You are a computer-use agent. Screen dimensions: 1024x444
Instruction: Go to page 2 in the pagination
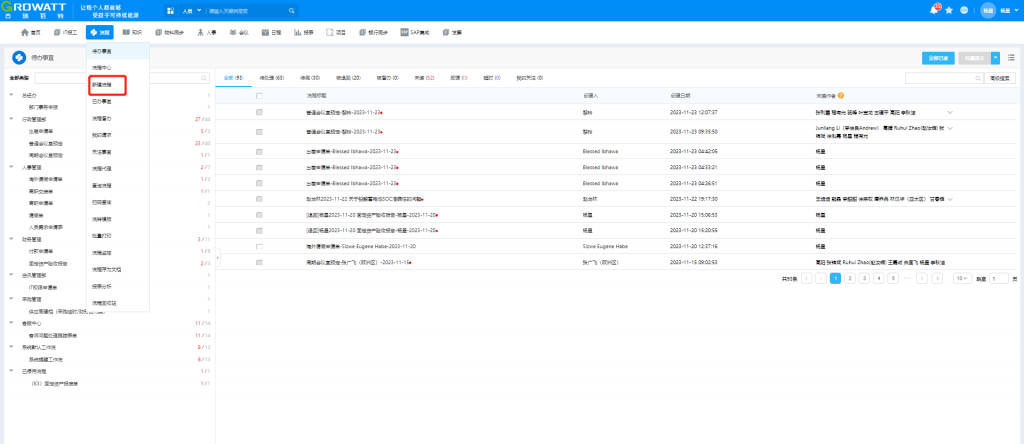click(x=850, y=278)
